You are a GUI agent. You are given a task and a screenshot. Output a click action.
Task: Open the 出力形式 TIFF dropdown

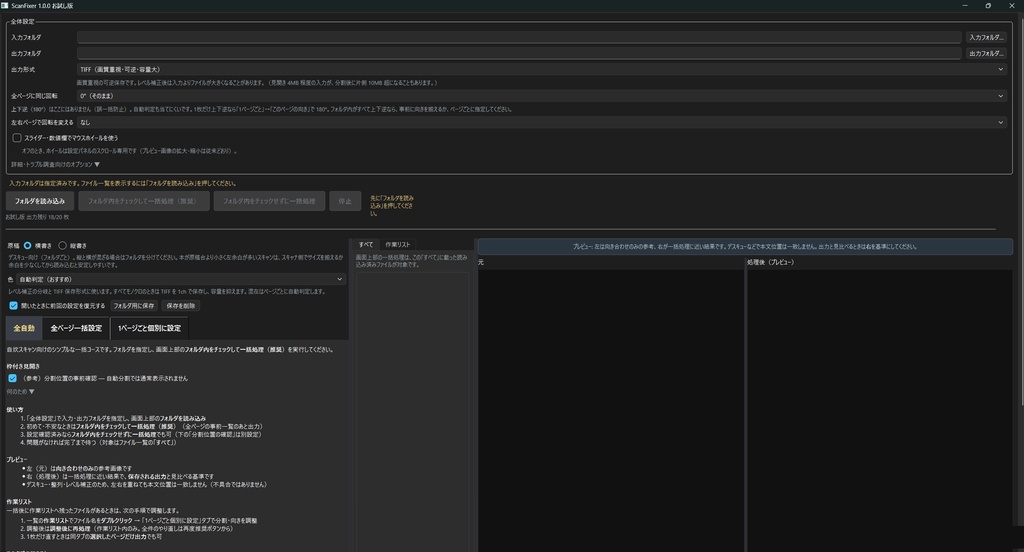tap(541, 69)
